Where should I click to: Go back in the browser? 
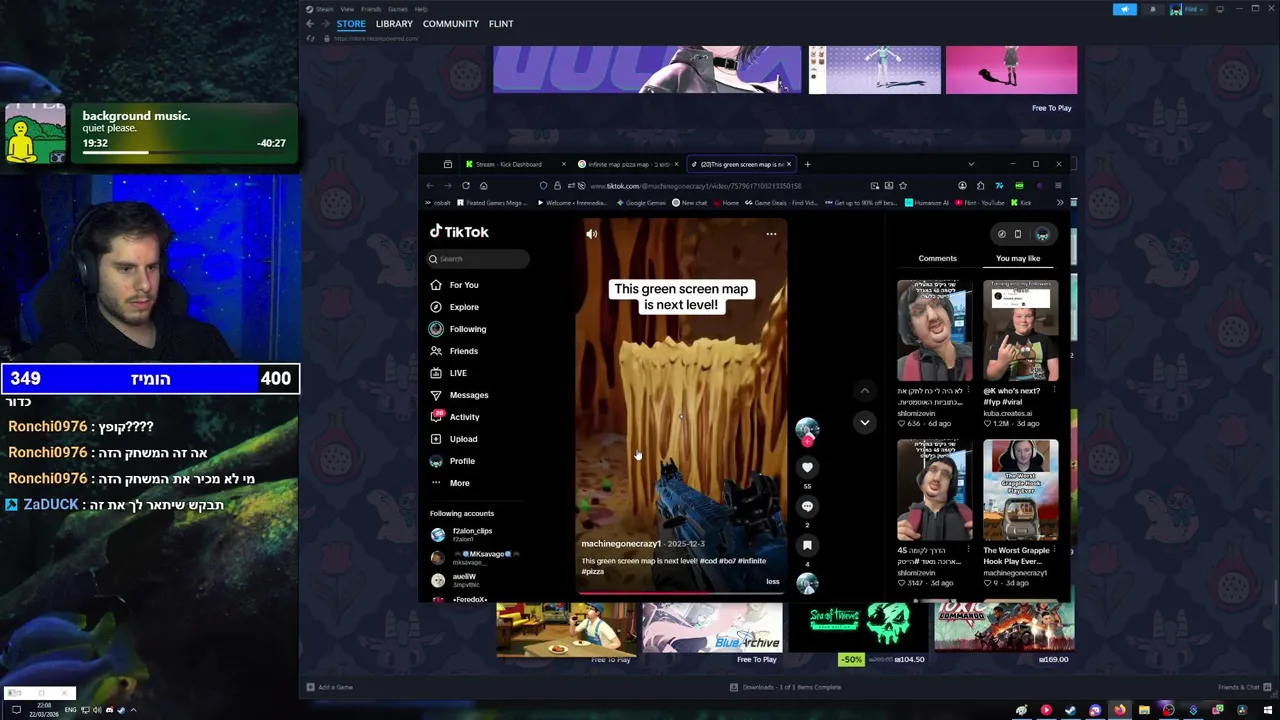[430, 186]
